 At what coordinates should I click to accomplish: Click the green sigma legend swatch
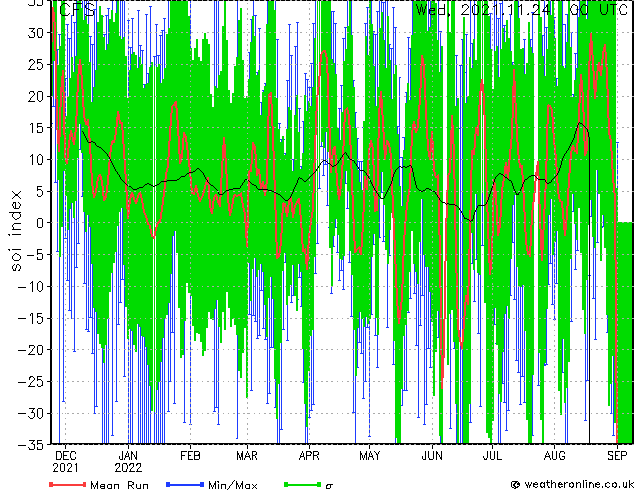pyautogui.click(x=303, y=484)
